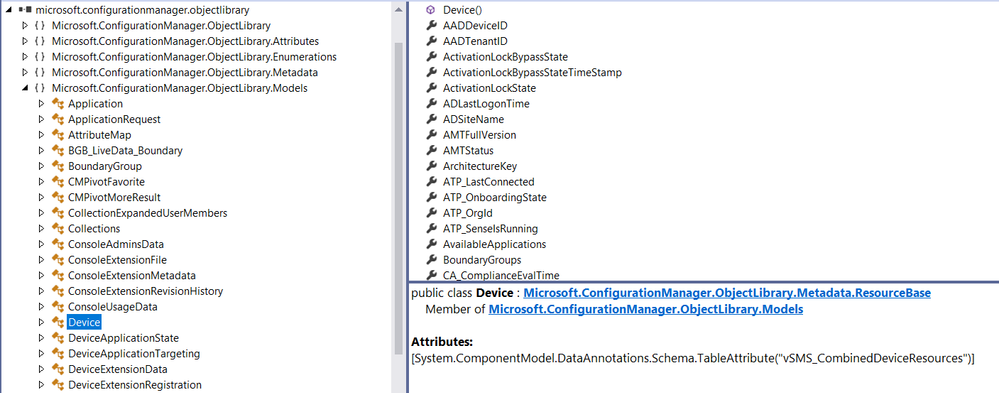The height and width of the screenshot is (393, 999).
Task: Click the assembly icon for microsoft.configurationmanager.objectlibrary
Action: tap(24, 10)
